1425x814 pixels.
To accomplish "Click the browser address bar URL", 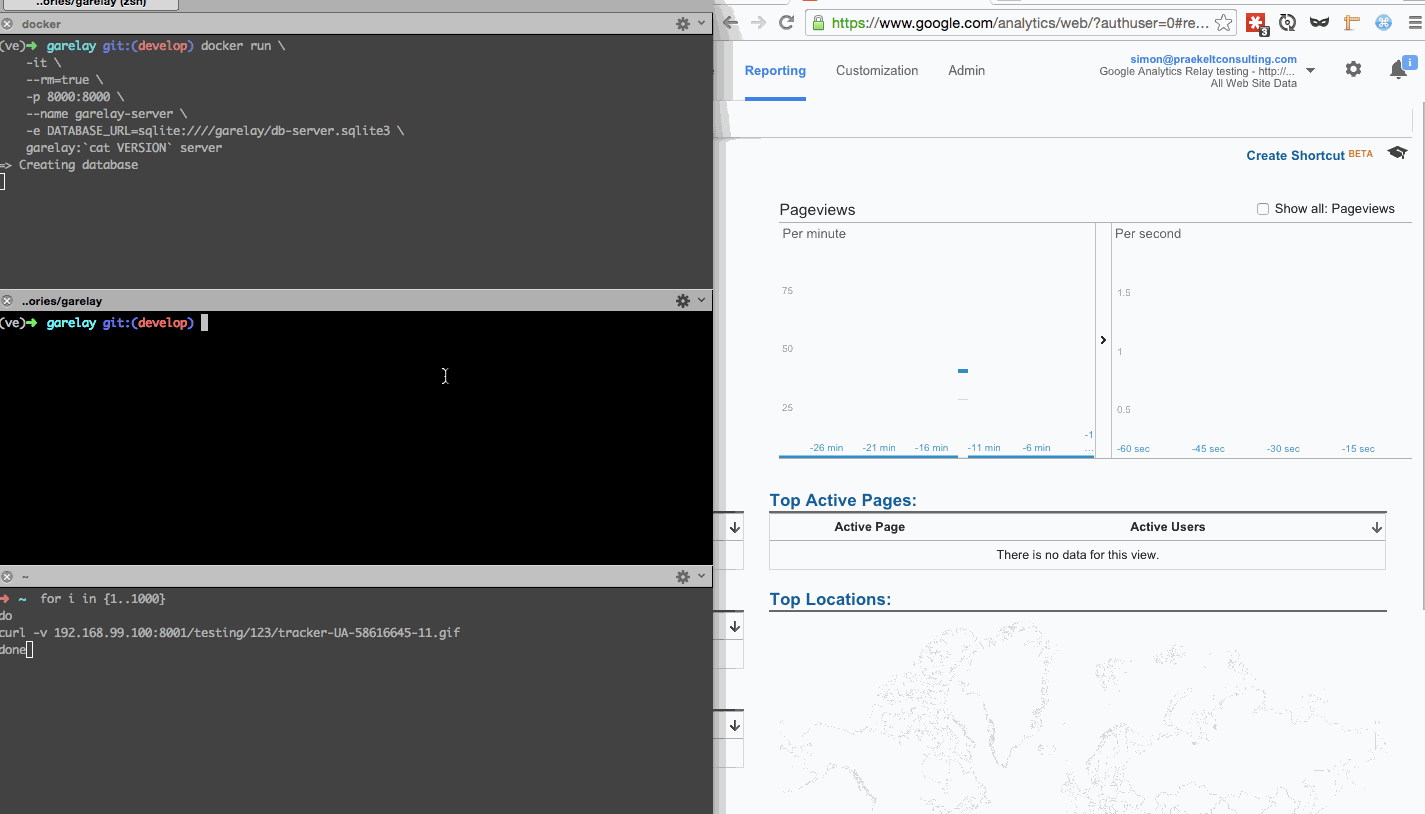I will [x=1020, y=23].
